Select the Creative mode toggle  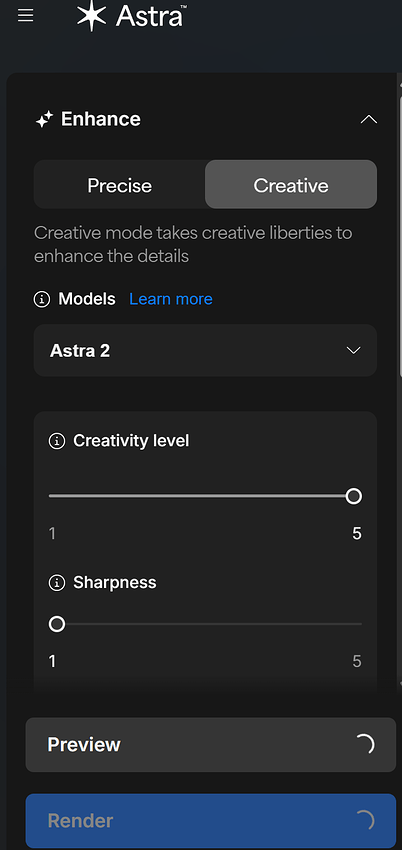(291, 184)
